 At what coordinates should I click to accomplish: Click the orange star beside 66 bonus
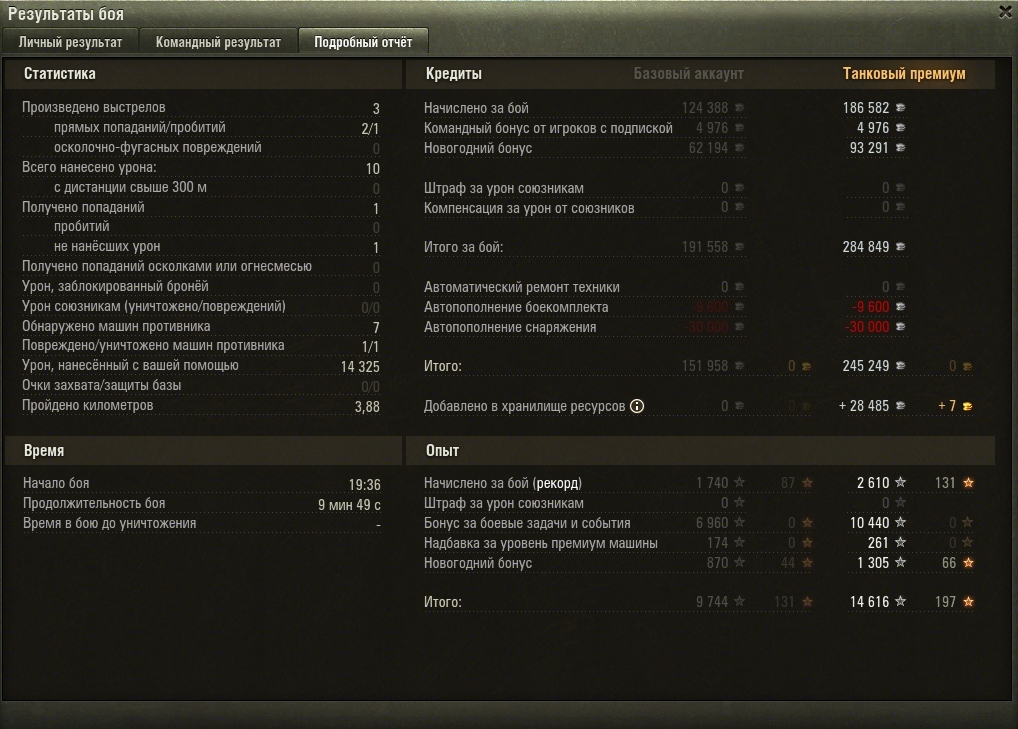968,563
